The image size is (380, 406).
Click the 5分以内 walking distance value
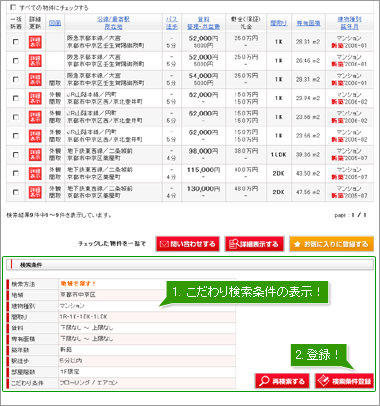pos(71,361)
